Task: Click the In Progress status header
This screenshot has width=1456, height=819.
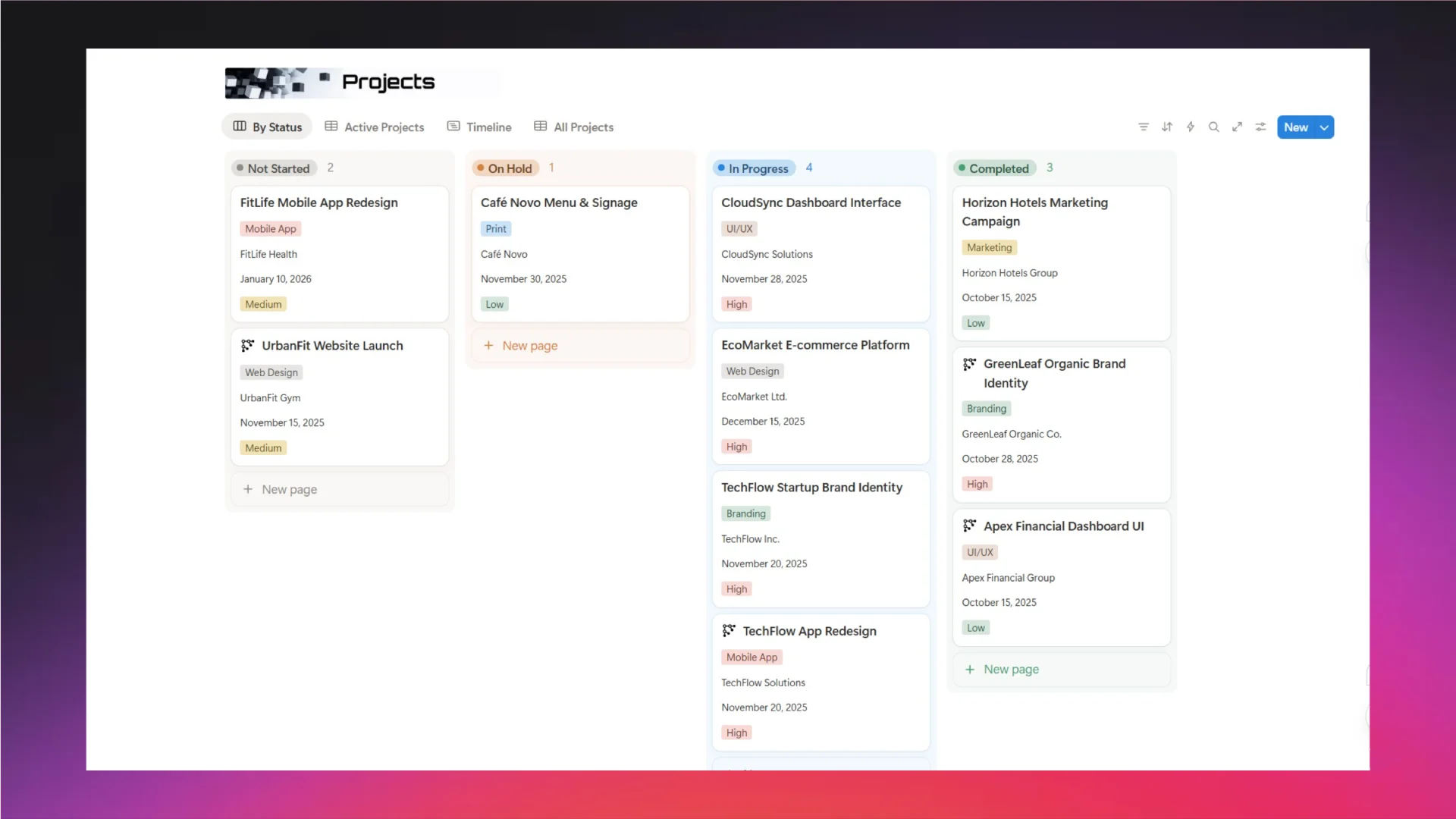Action: [x=754, y=168]
